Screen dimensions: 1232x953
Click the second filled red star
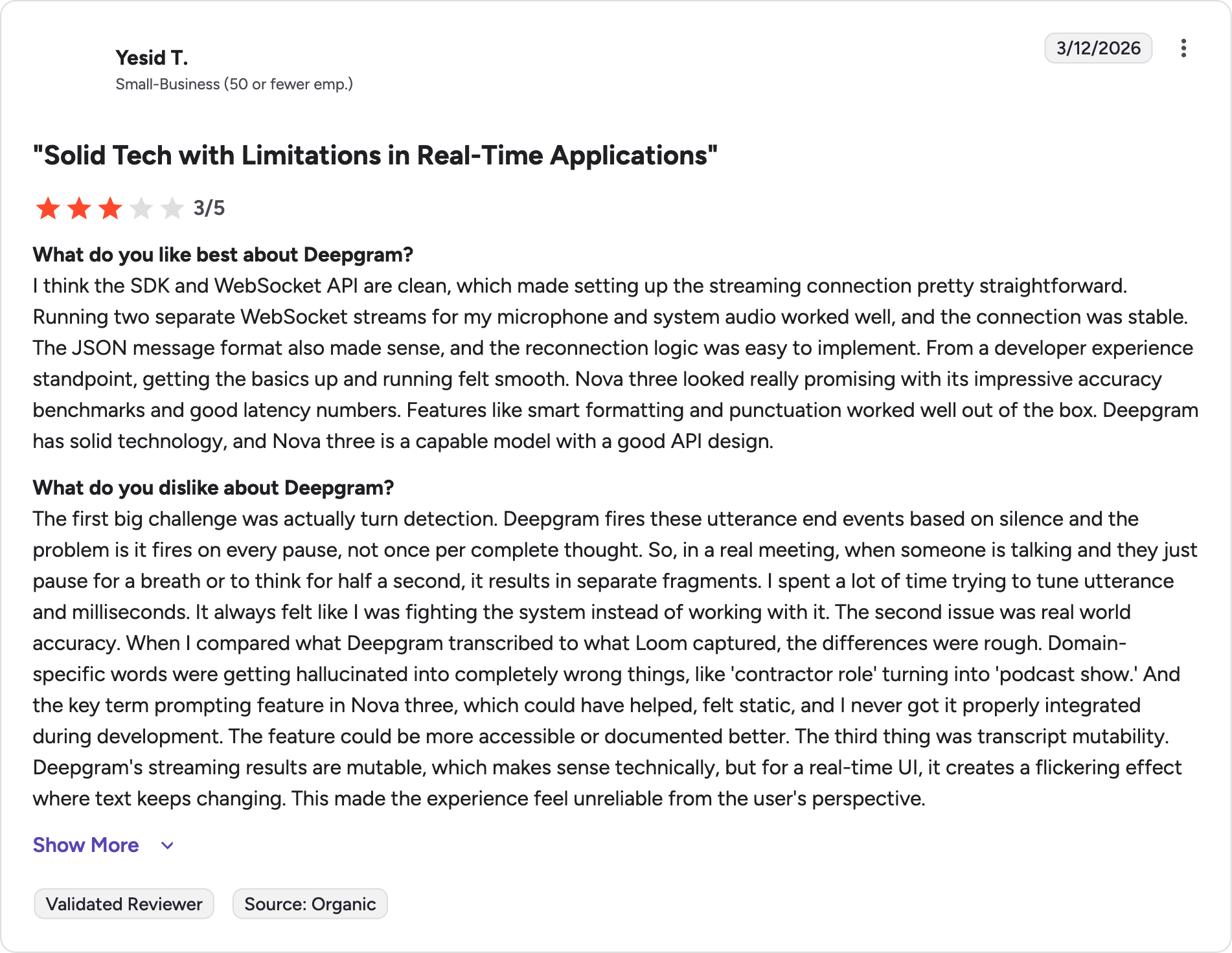[x=79, y=208]
